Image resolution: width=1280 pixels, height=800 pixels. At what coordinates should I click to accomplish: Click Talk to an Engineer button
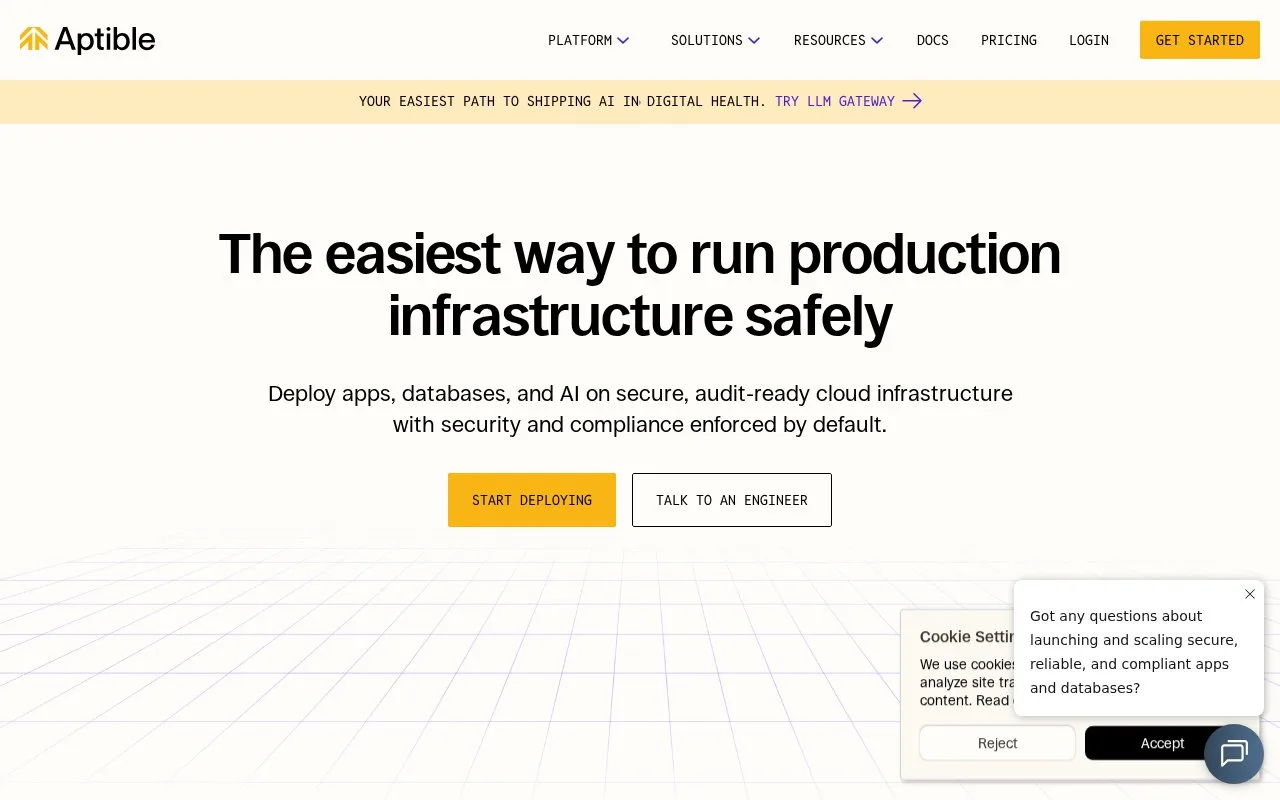(732, 500)
